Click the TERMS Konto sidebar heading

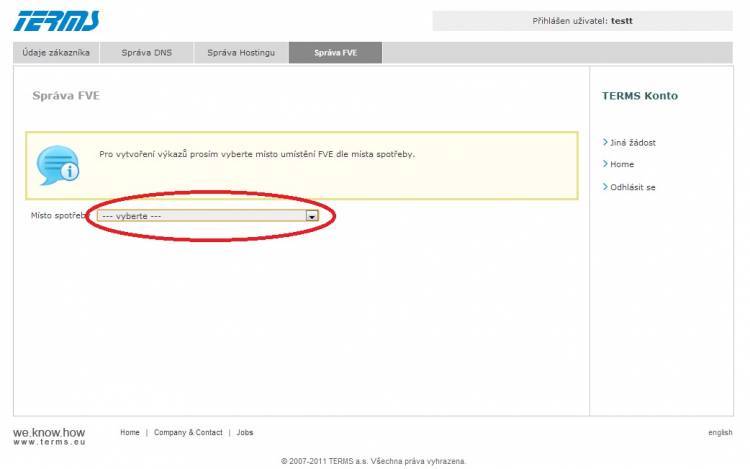tap(640, 96)
